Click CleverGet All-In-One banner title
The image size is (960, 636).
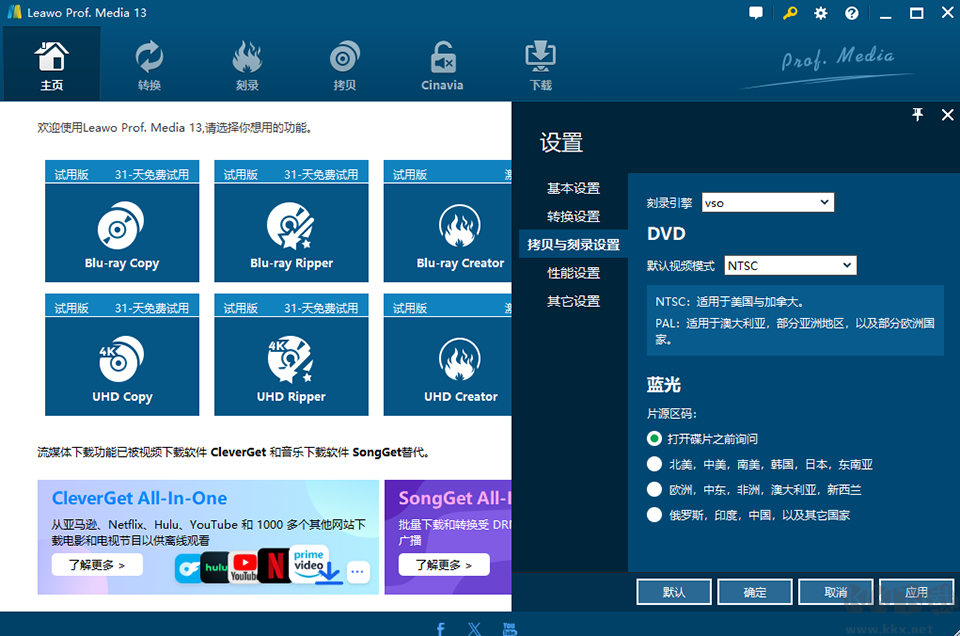140,498
